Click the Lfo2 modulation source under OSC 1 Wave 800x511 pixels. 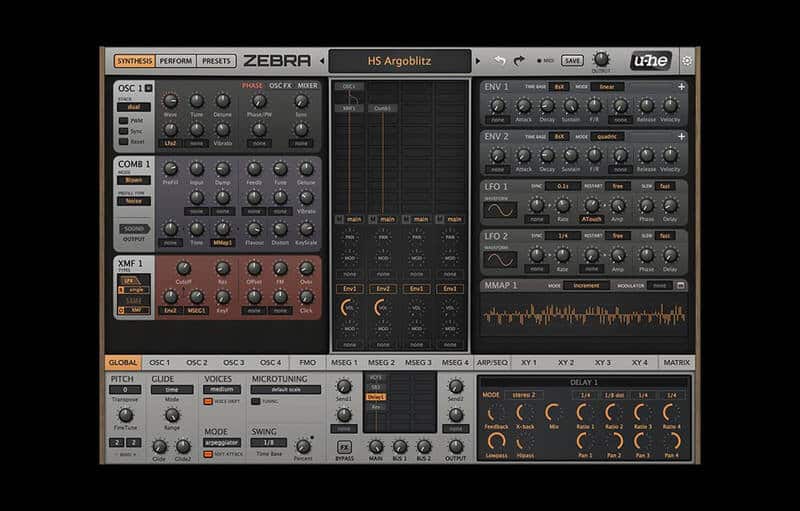pos(170,143)
